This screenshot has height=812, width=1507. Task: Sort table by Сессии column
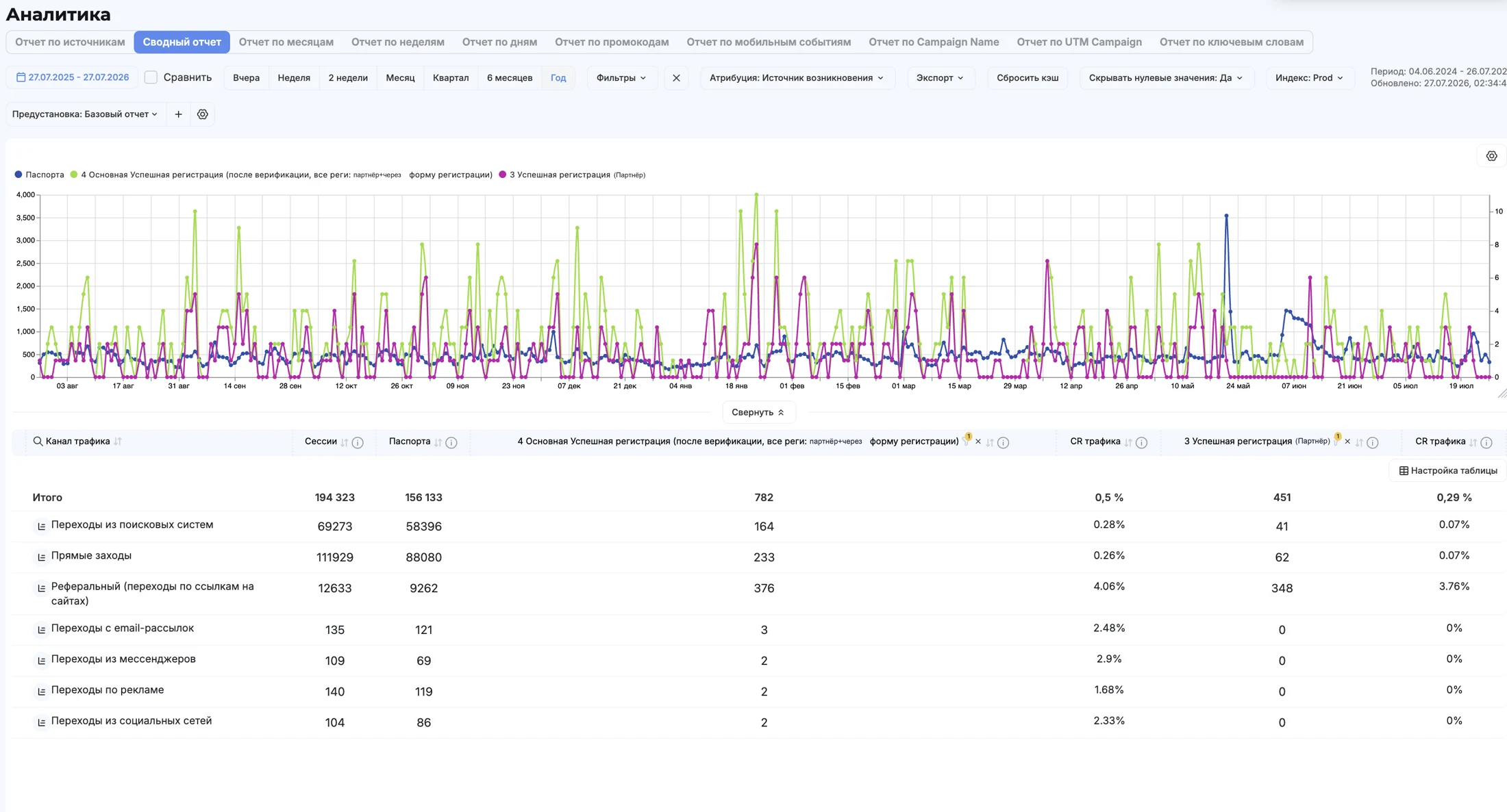point(345,442)
